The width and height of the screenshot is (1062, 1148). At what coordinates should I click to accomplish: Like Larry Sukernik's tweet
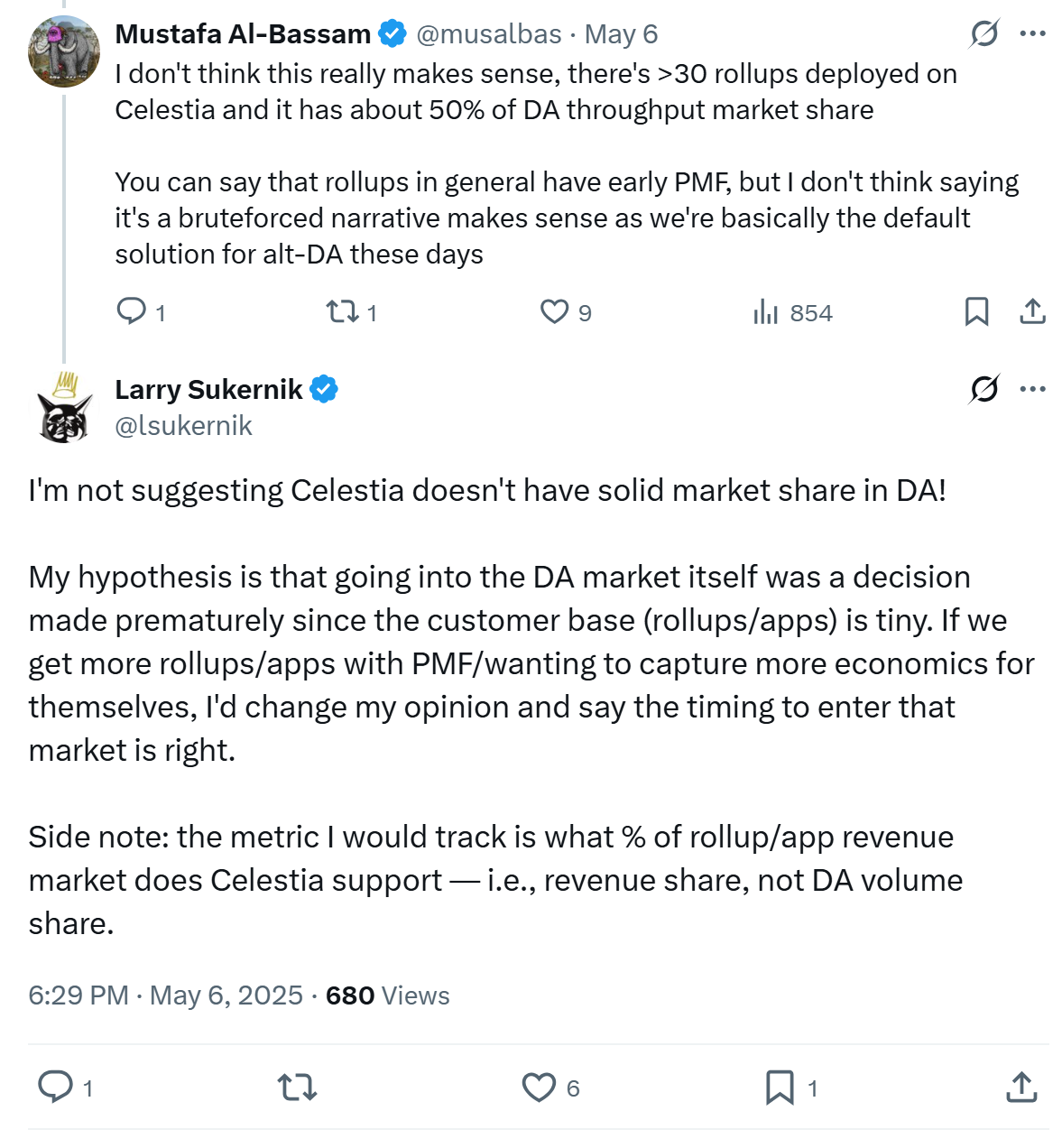540,1087
